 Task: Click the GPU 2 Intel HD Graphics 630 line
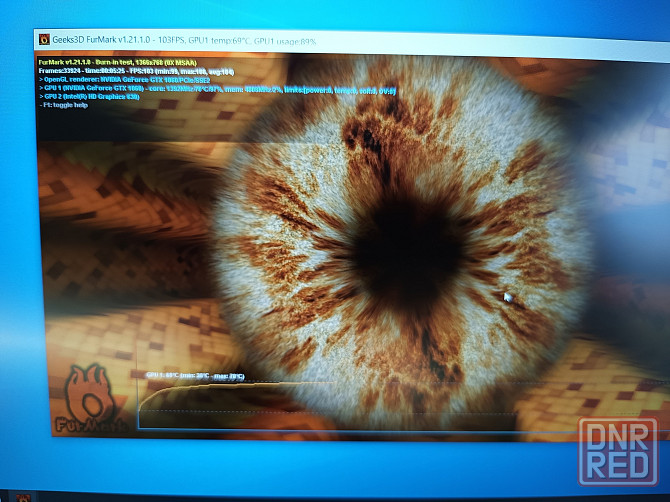click(90, 98)
